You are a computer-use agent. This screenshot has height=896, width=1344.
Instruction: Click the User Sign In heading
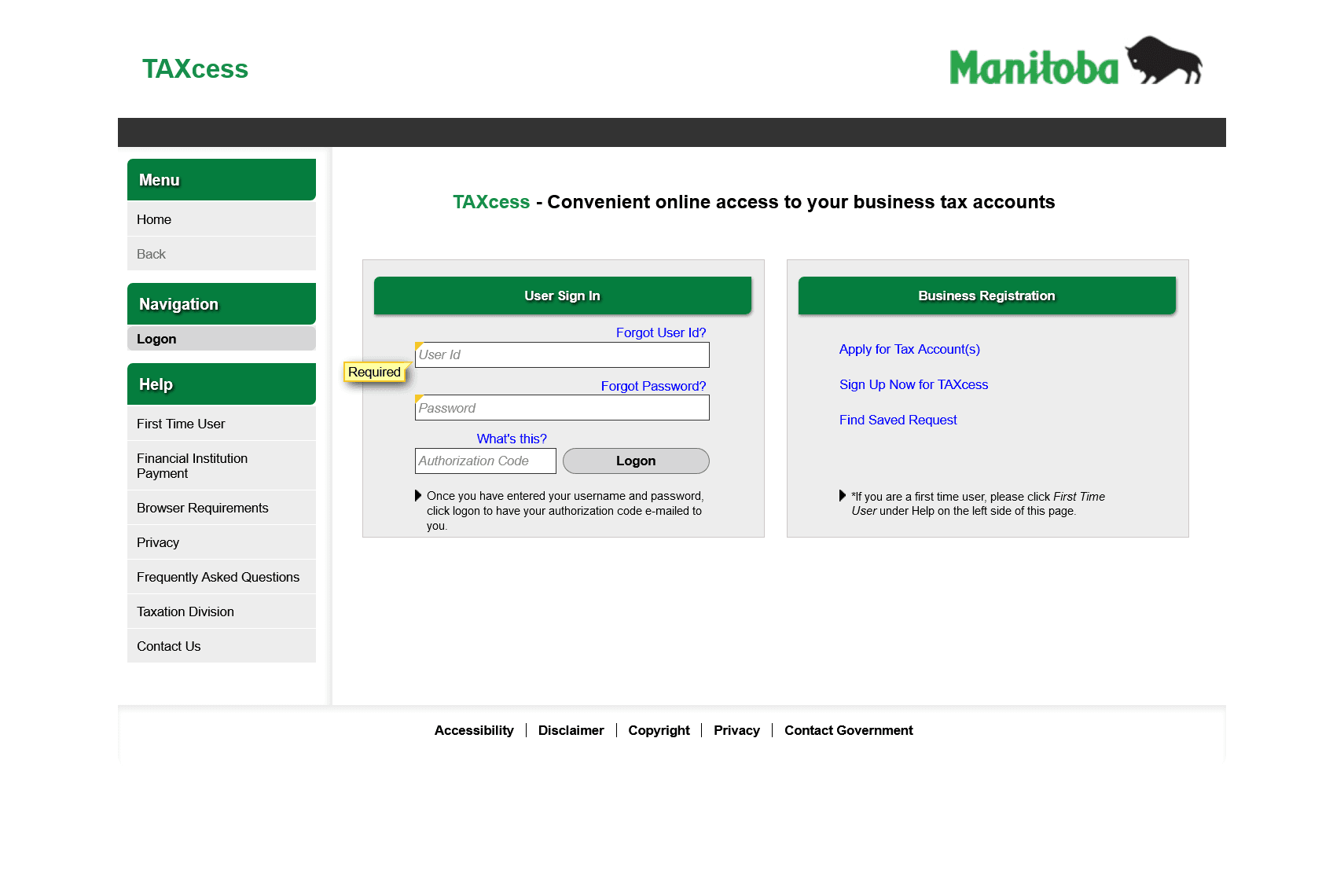pyautogui.click(x=563, y=296)
